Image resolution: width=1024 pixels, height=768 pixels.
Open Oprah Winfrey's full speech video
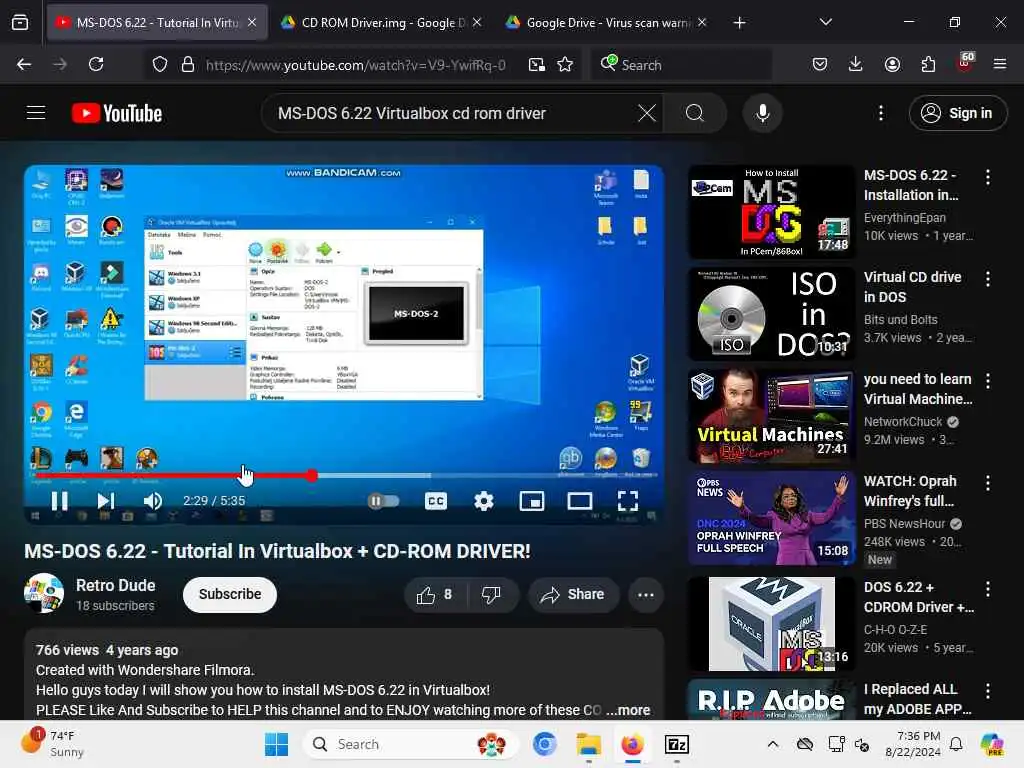771,518
